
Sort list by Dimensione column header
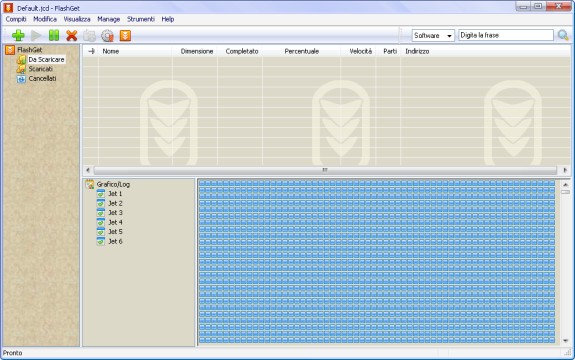[x=197, y=51]
